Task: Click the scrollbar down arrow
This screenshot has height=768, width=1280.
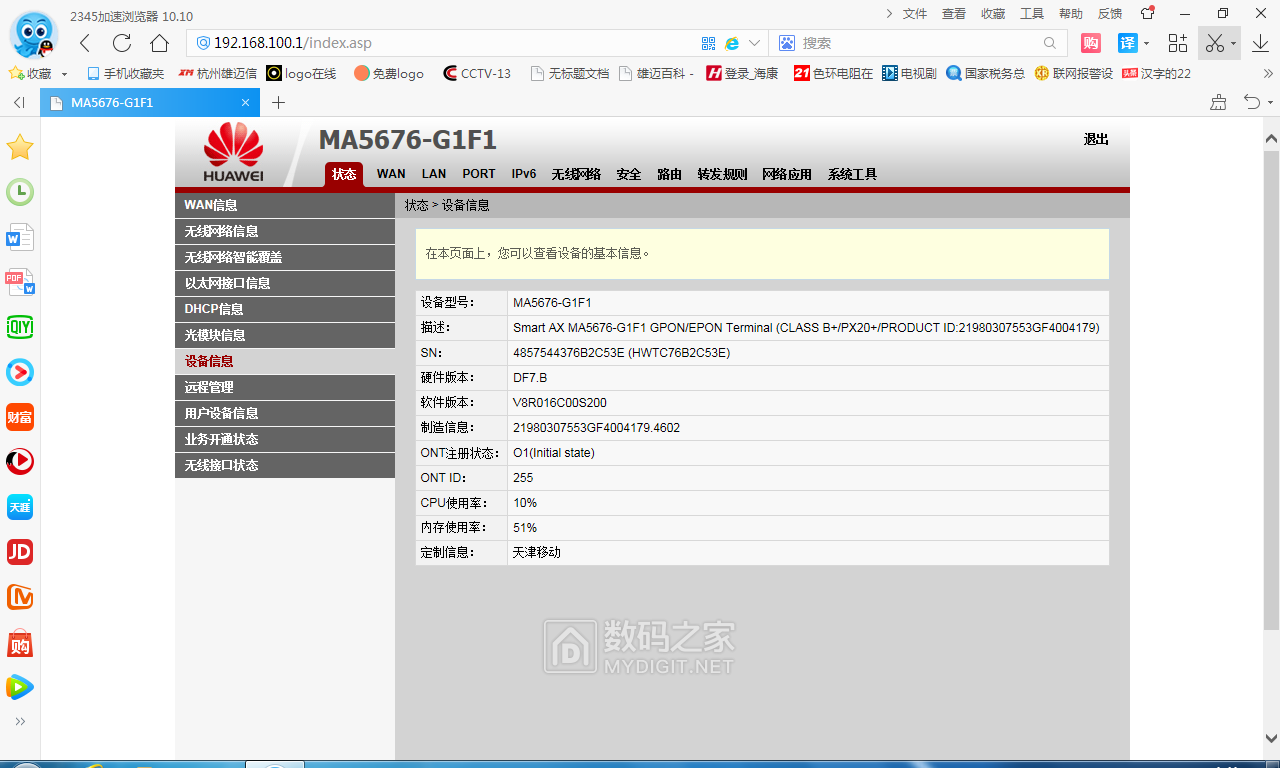Action: 1271,740
